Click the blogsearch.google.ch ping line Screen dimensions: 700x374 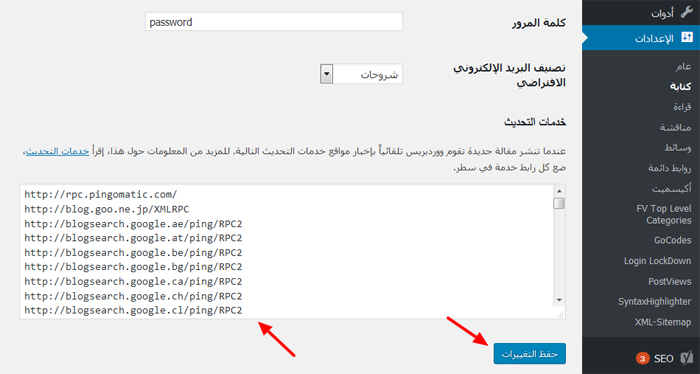tap(133, 296)
